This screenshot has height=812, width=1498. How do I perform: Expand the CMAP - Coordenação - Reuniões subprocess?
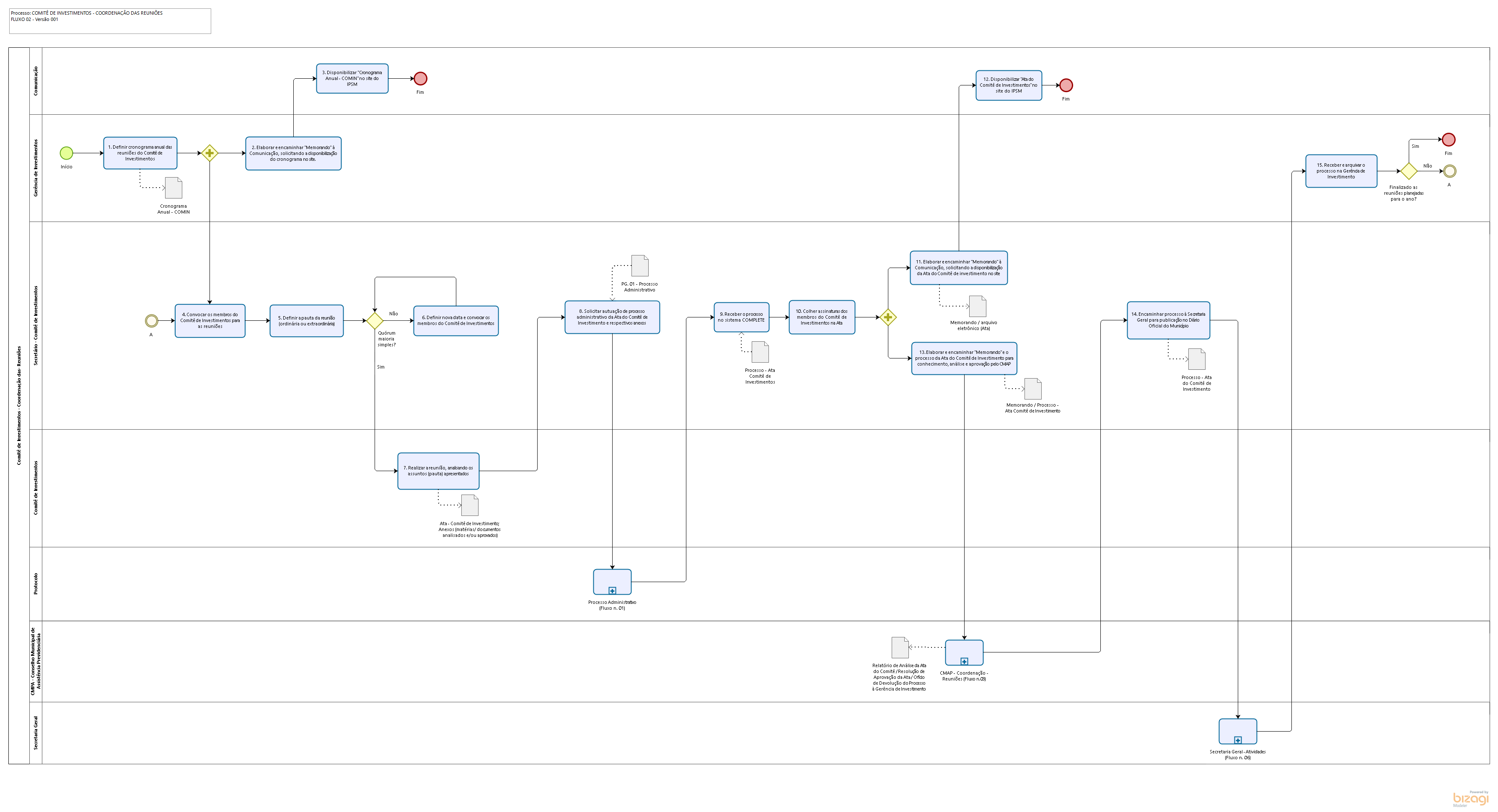[x=964, y=662]
